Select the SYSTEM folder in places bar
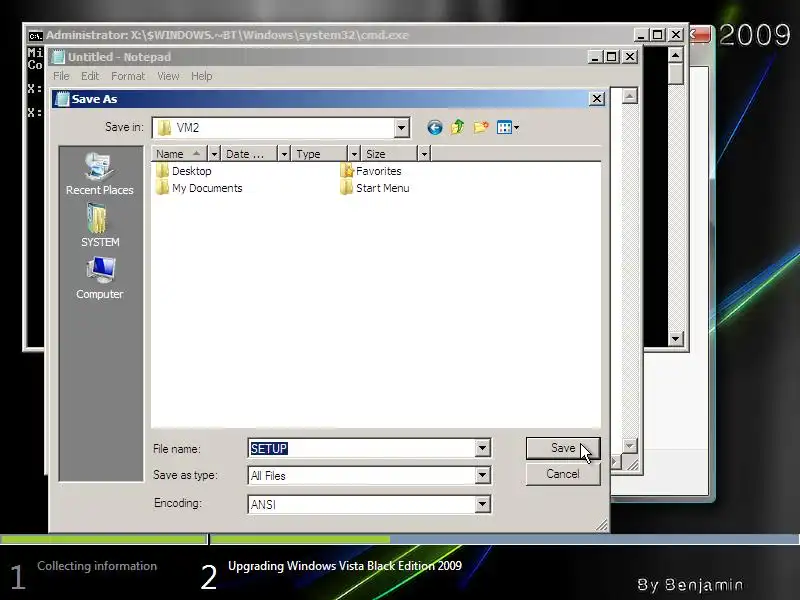 pyautogui.click(x=99, y=225)
